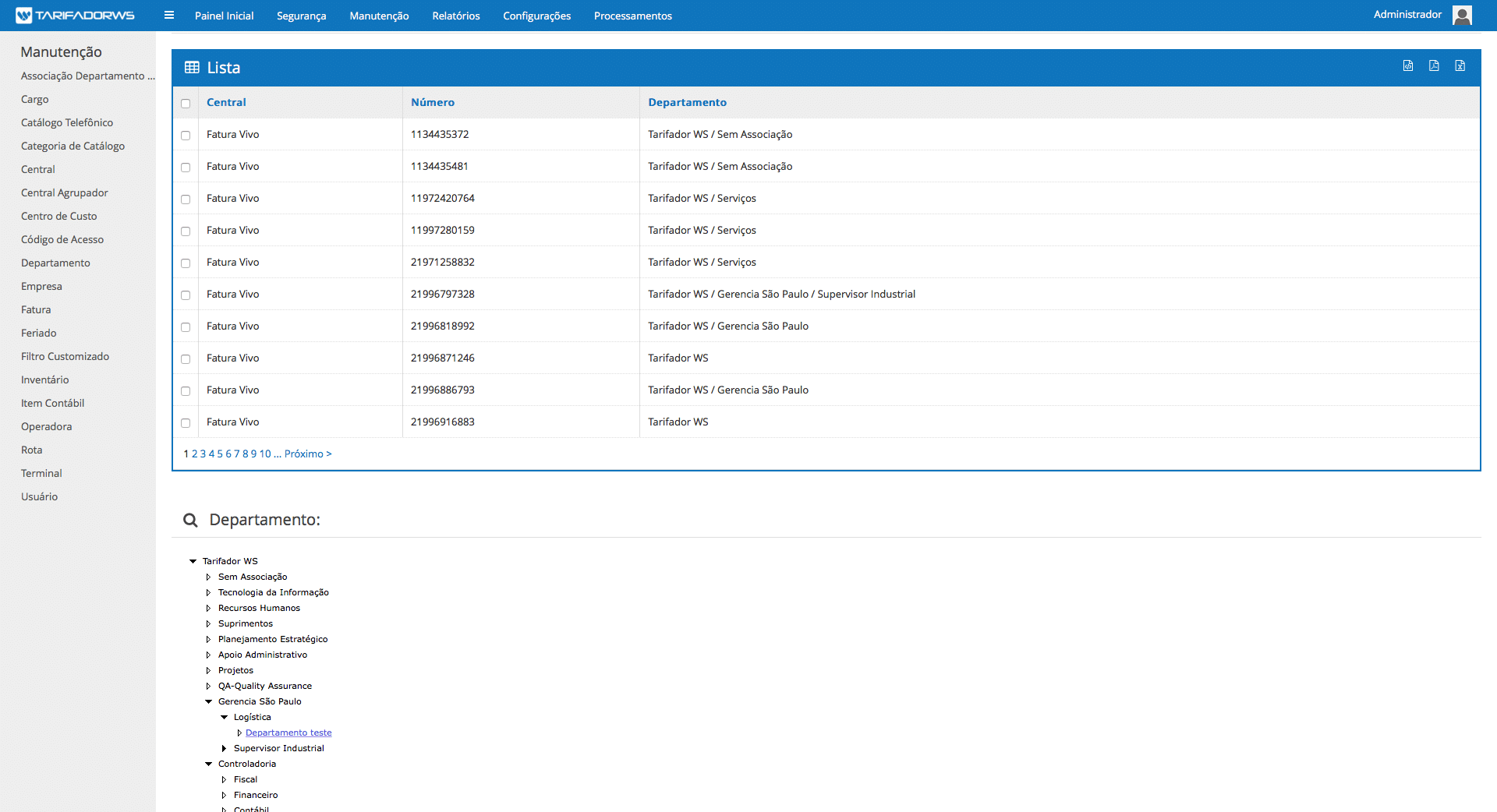The width and height of the screenshot is (1497, 812).
Task: Sort the table by the Número column
Action: pyautogui.click(x=432, y=102)
